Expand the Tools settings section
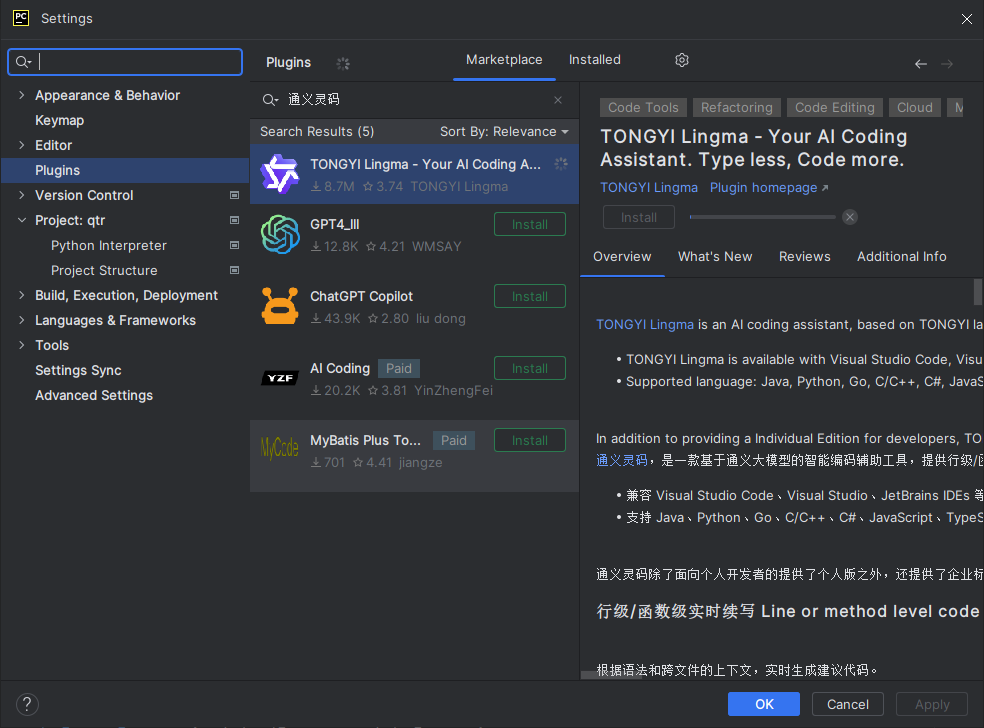 pos(22,345)
